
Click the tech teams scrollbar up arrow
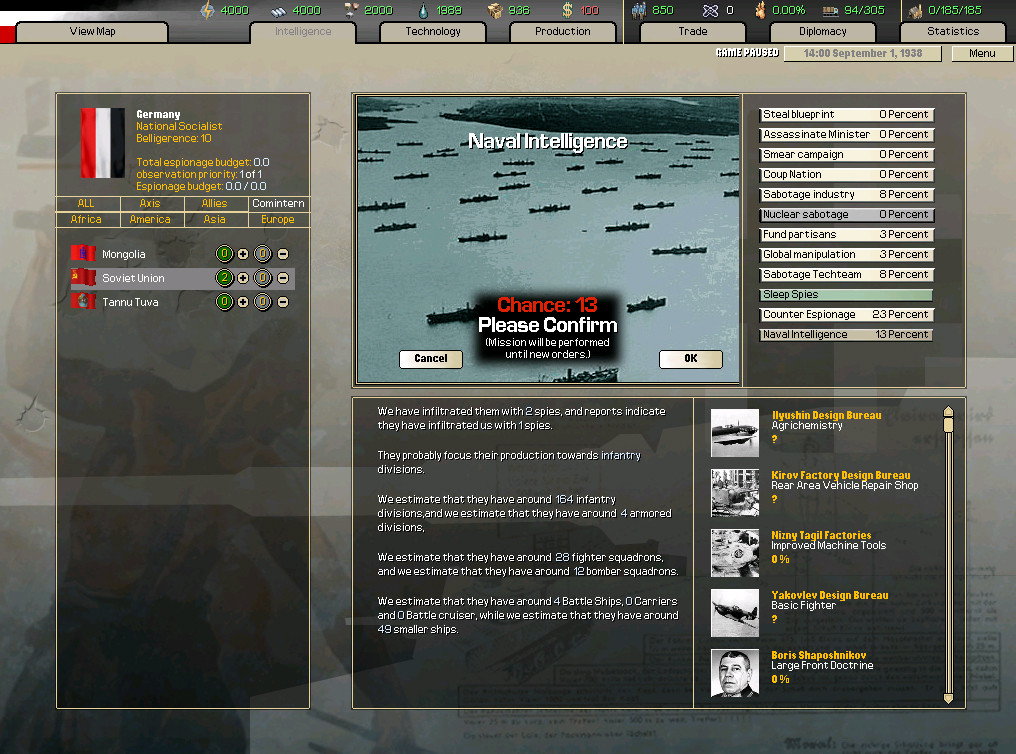click(x=949, y=412)
